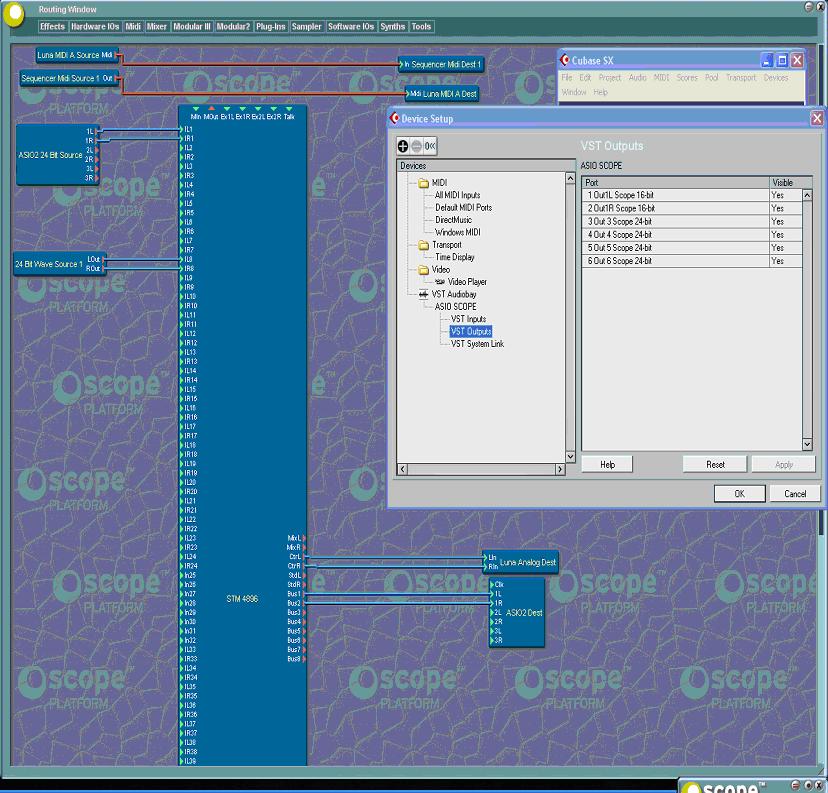Select ASIO SCOPE node in device tree
Screen dimensions: 828x793
(455, 307)
